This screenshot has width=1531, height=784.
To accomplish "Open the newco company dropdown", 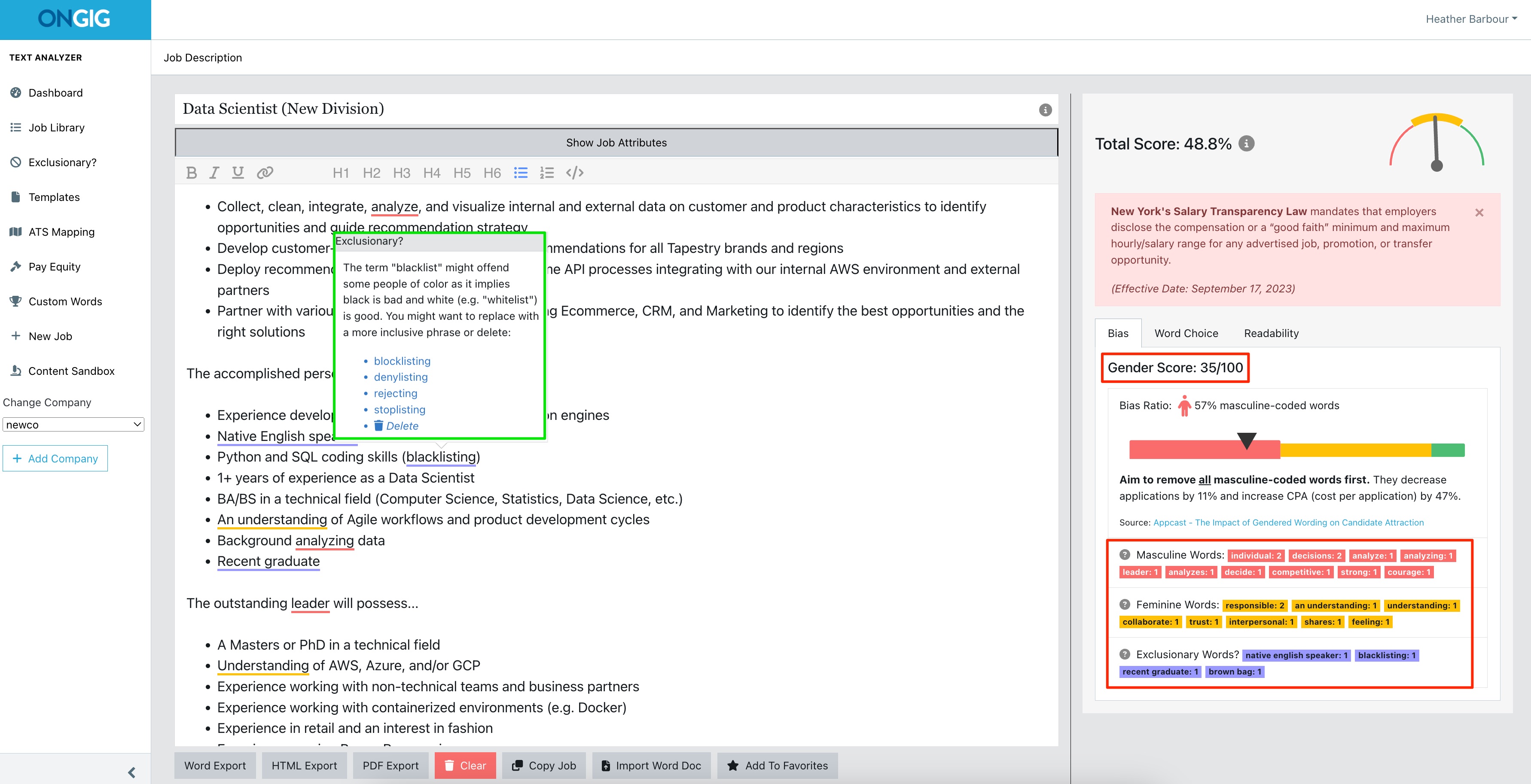I will pos(73,425).
